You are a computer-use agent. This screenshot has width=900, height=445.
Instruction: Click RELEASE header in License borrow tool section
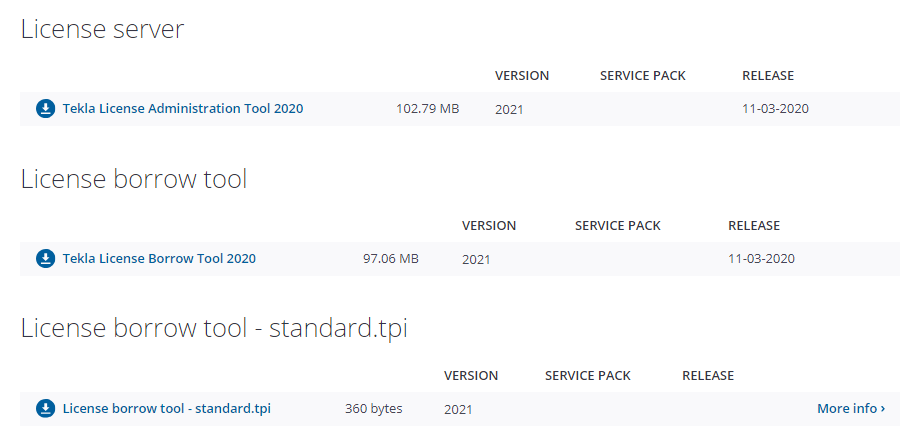754,226
